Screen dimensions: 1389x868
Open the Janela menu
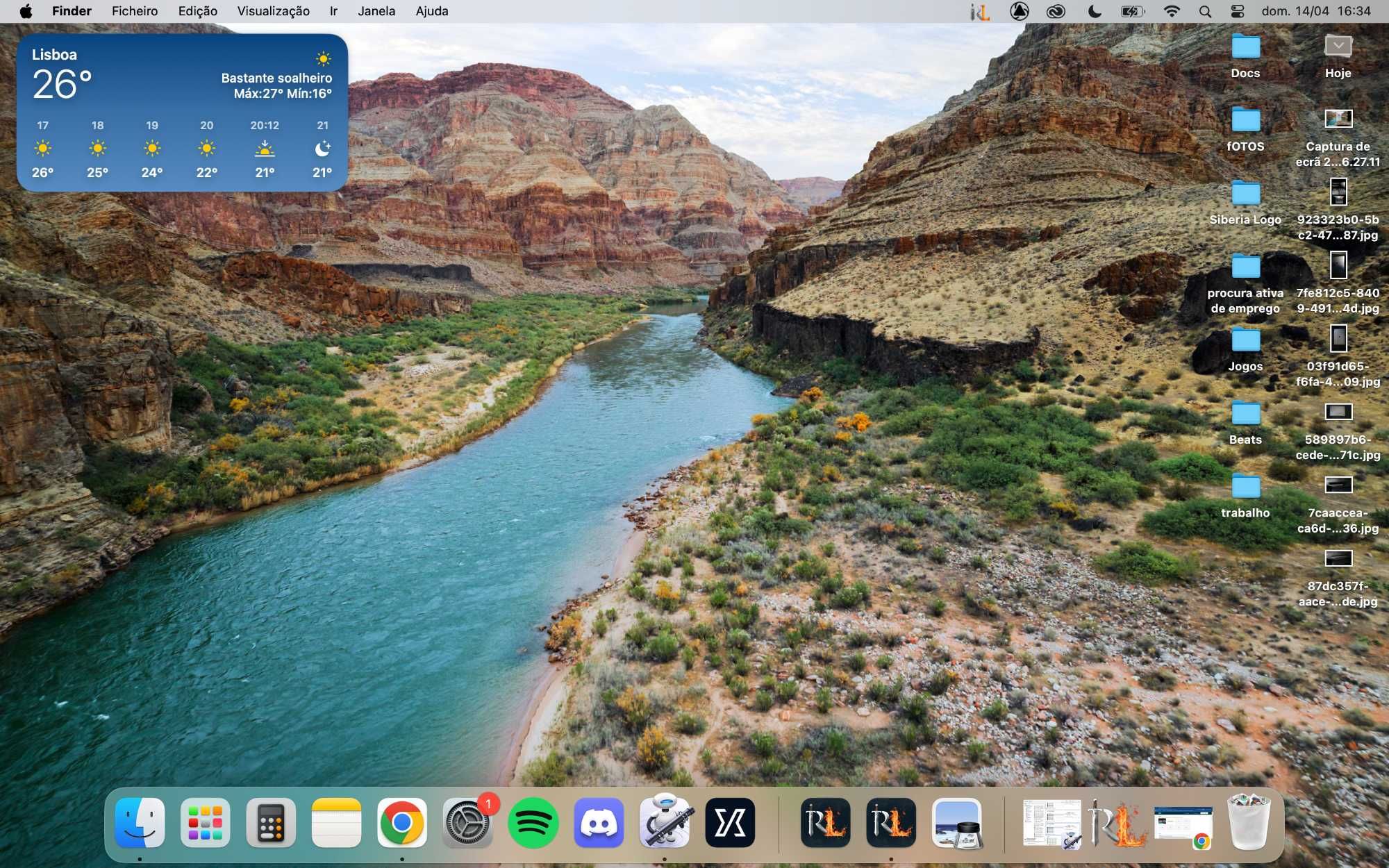pos(376,11)
